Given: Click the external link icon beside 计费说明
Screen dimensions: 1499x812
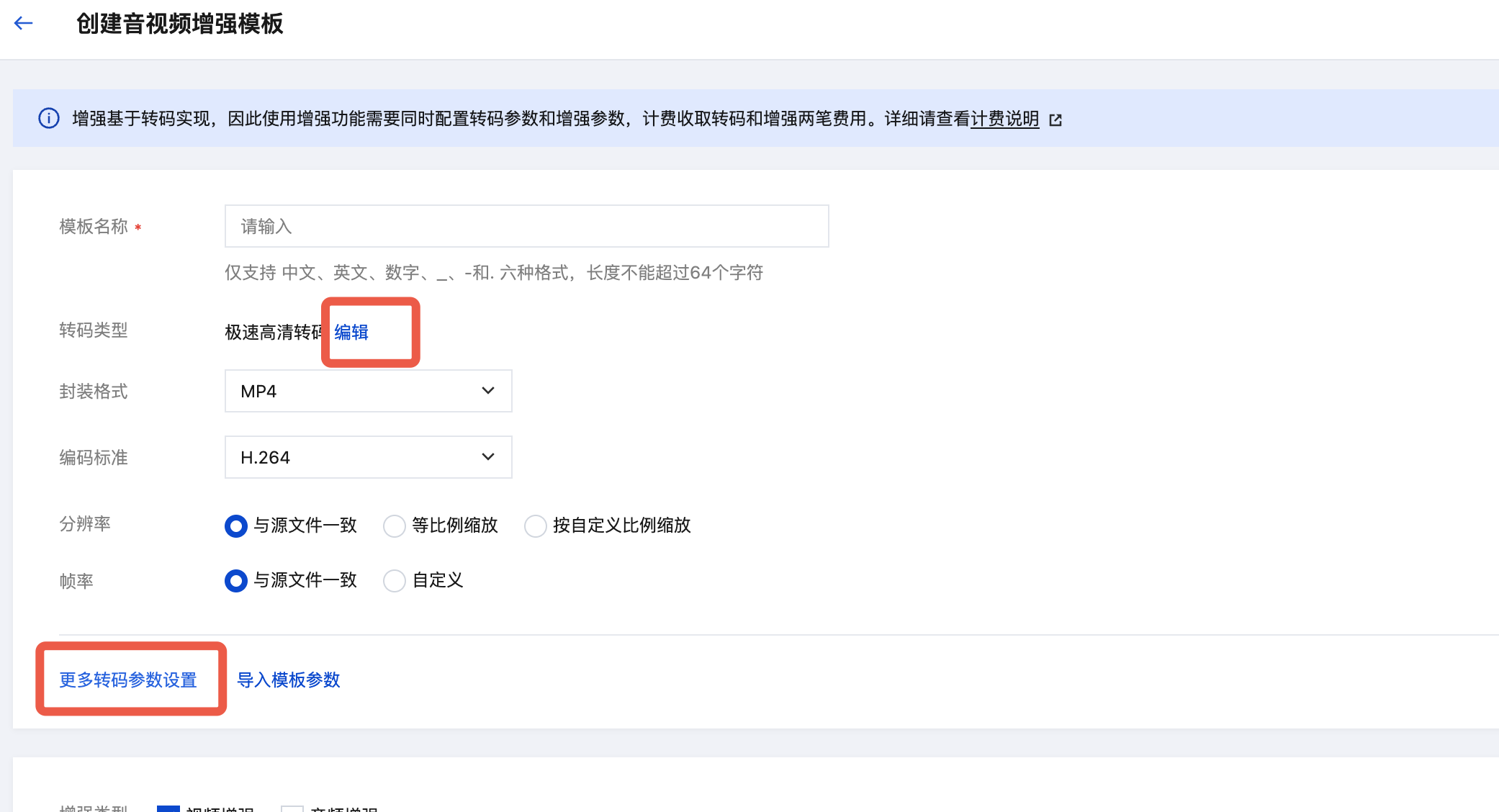Looking at the screenshot, I should [x=1055, y=120].
